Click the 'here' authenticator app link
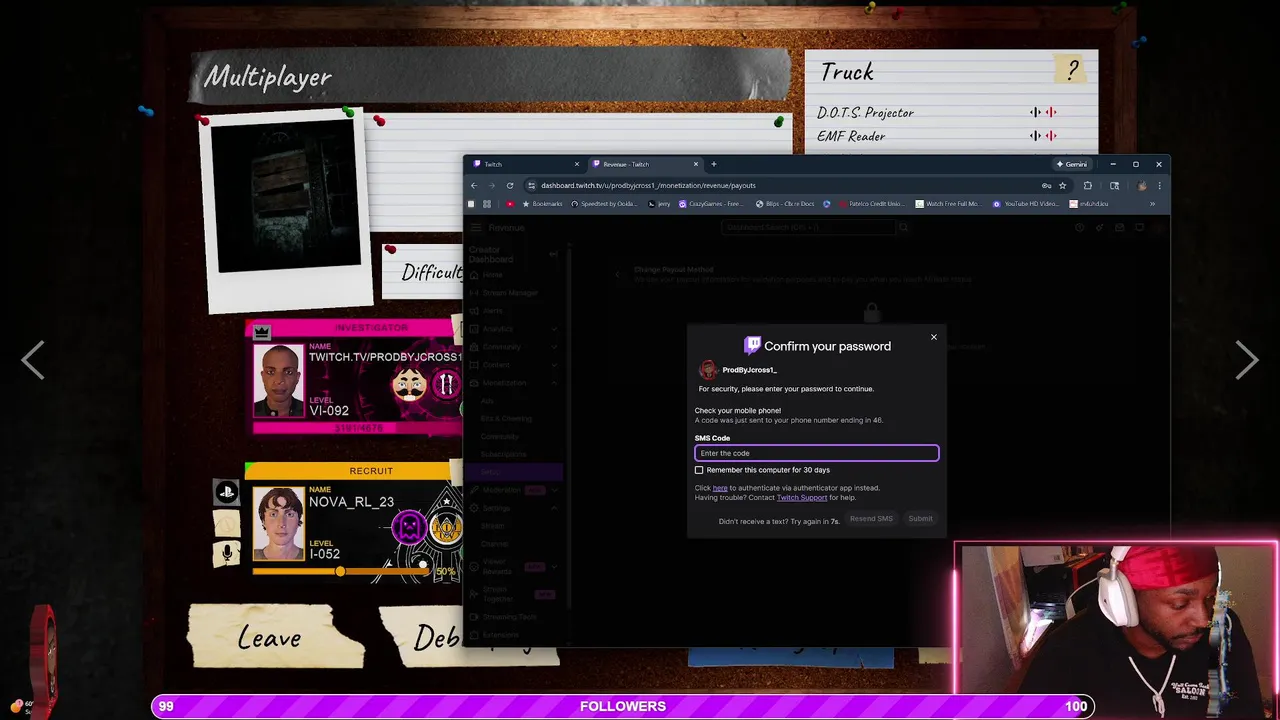 coord(720,488)
